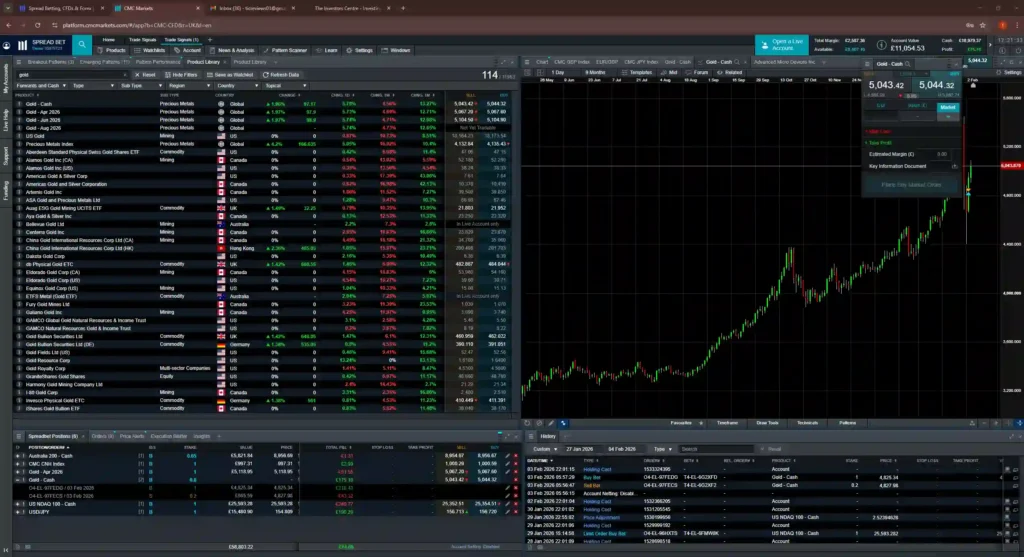Open the Region filter dropdown
Image resolution: width=1024 pixels, height=557 pixels.
pyautogui.click(x=189, y=86)
